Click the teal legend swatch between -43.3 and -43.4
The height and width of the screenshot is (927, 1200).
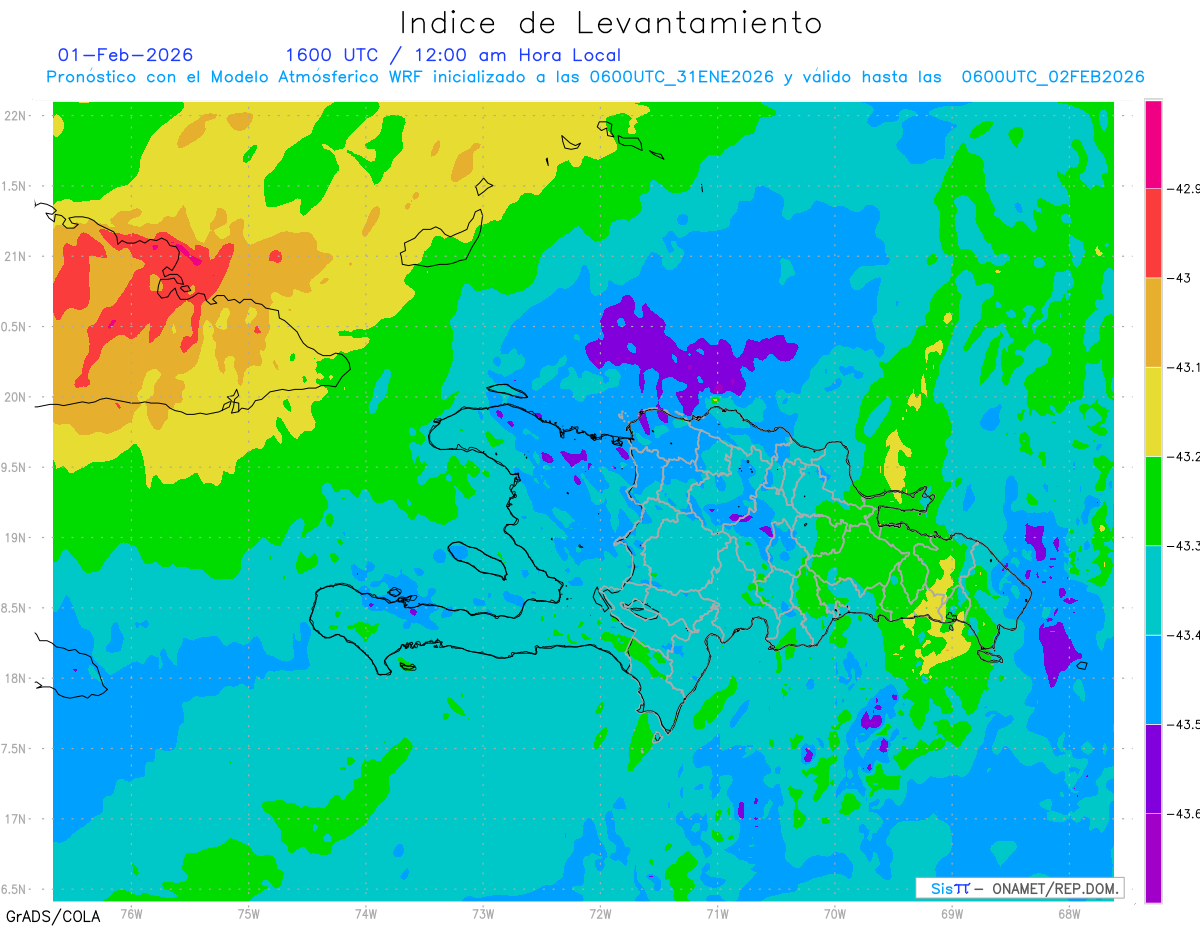click(x=1153, y=590)
